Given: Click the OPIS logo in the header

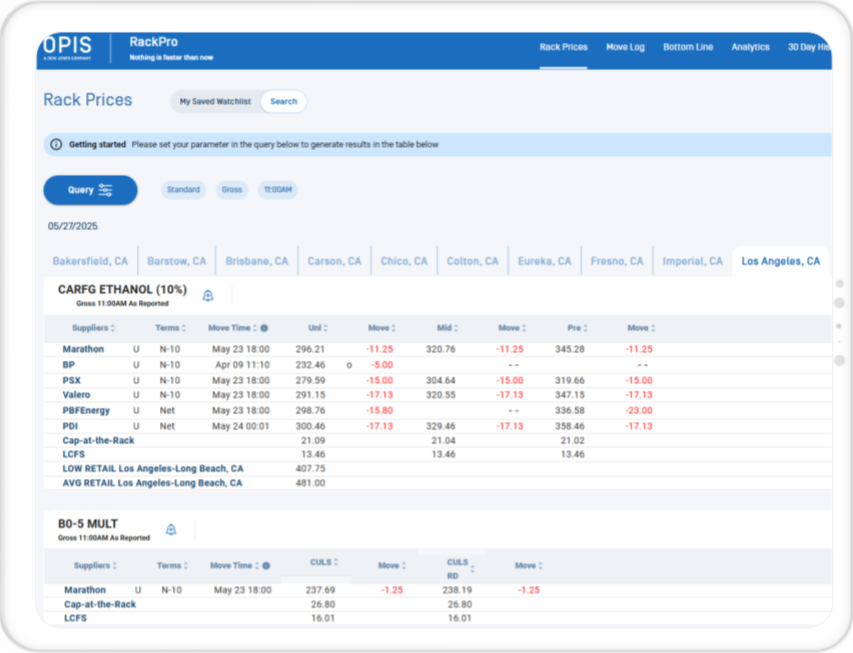Looking at the screenshot, I should 68,49.
